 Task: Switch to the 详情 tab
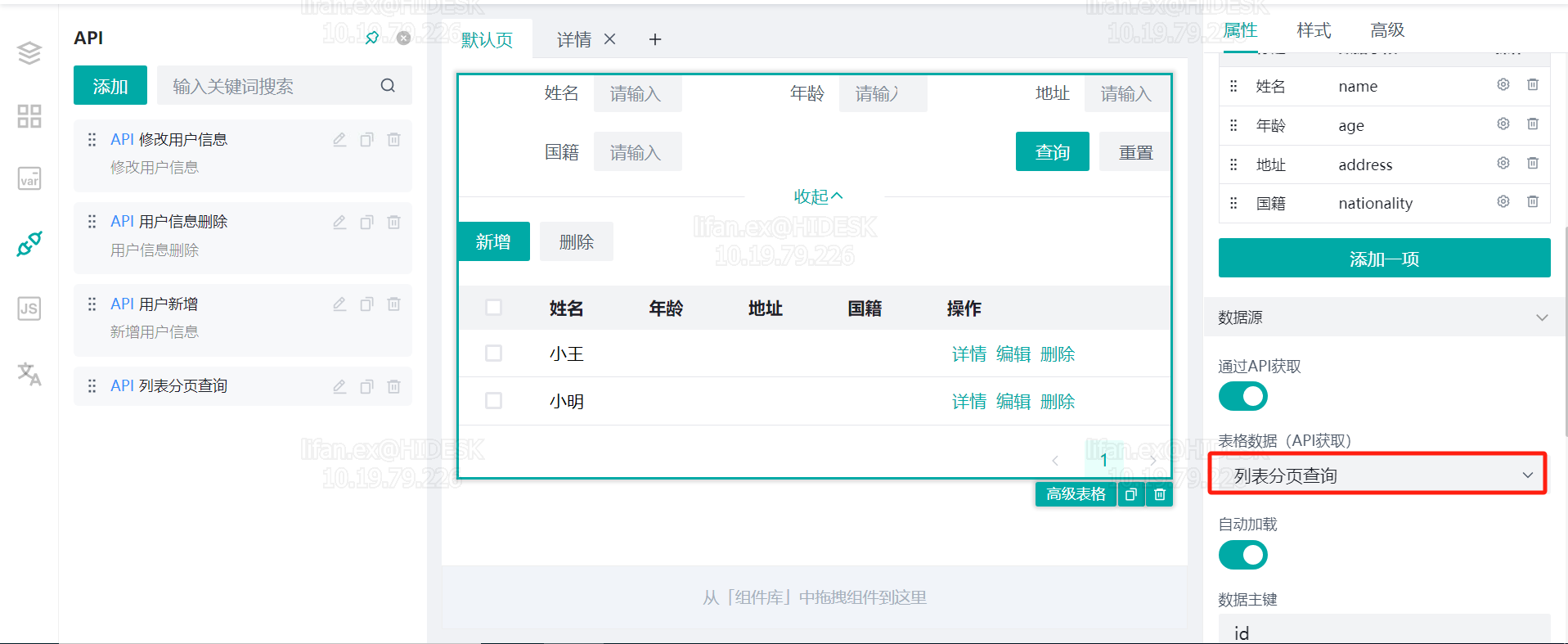574,39
